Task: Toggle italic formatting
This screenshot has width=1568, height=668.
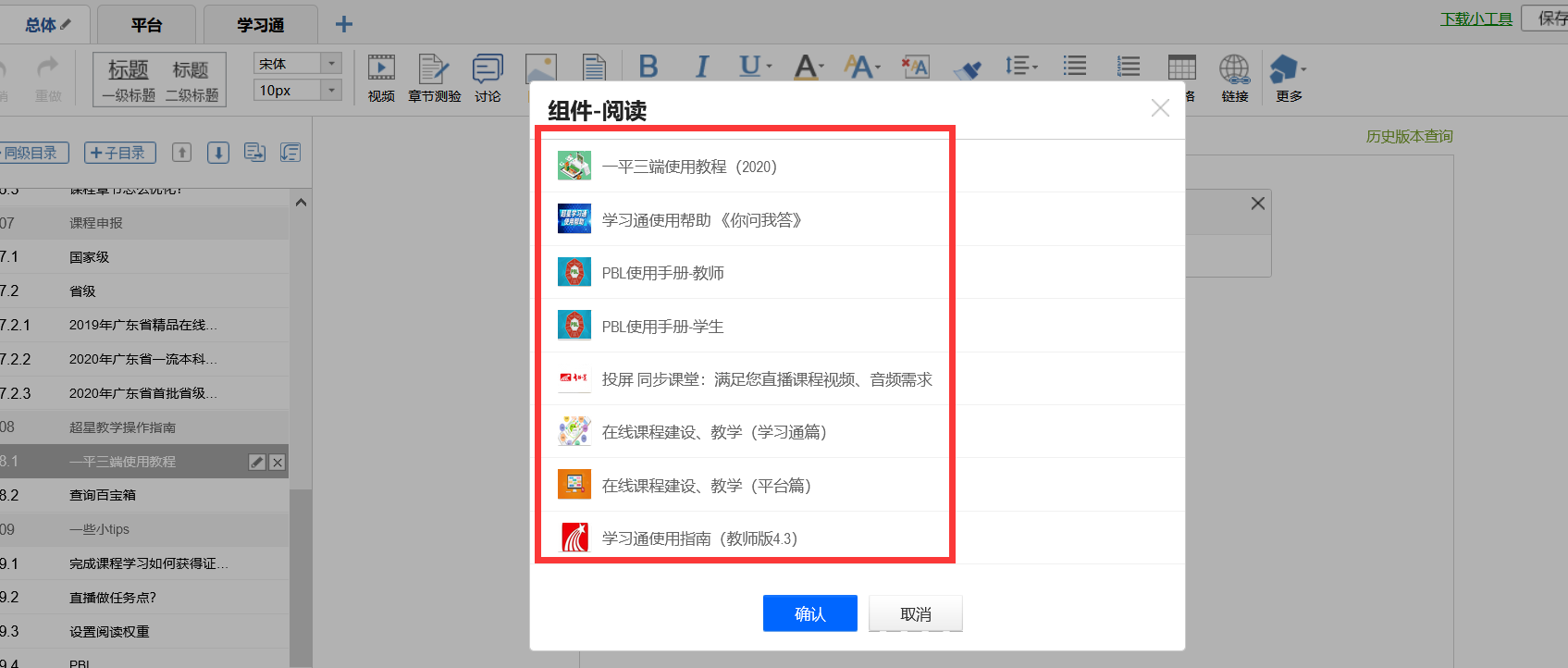Action: click(702, 67)
